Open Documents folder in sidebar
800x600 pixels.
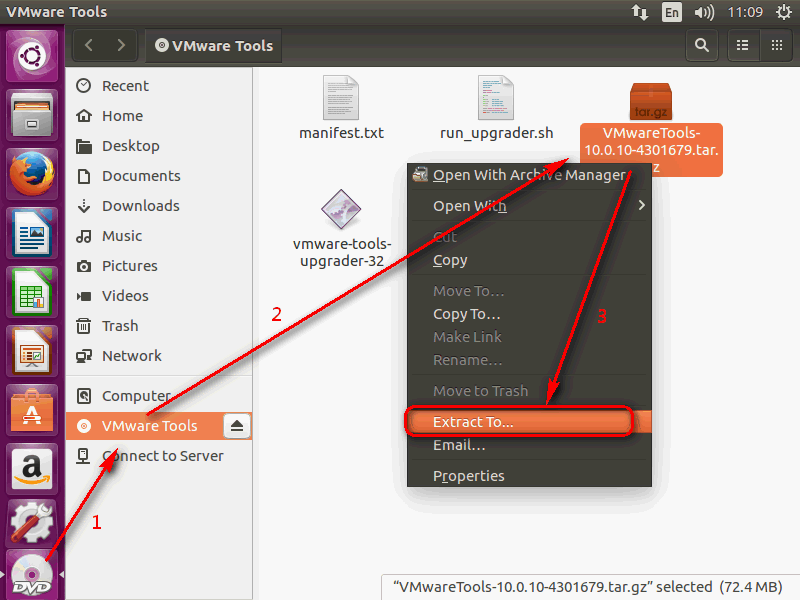[159, 176]
